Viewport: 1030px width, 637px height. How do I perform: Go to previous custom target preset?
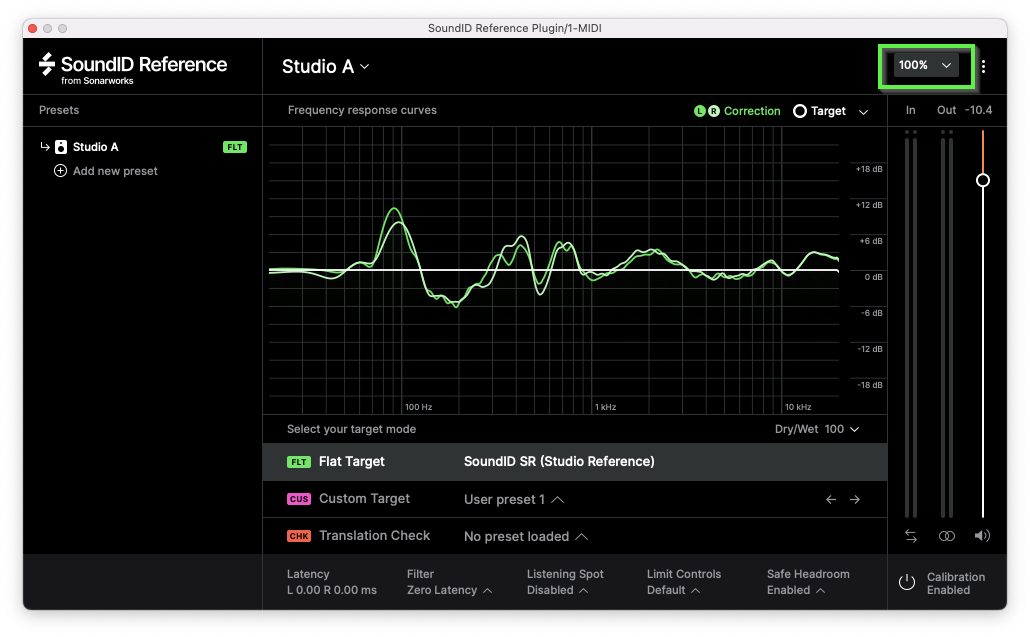pyautogui.click(x=831, y=500)
